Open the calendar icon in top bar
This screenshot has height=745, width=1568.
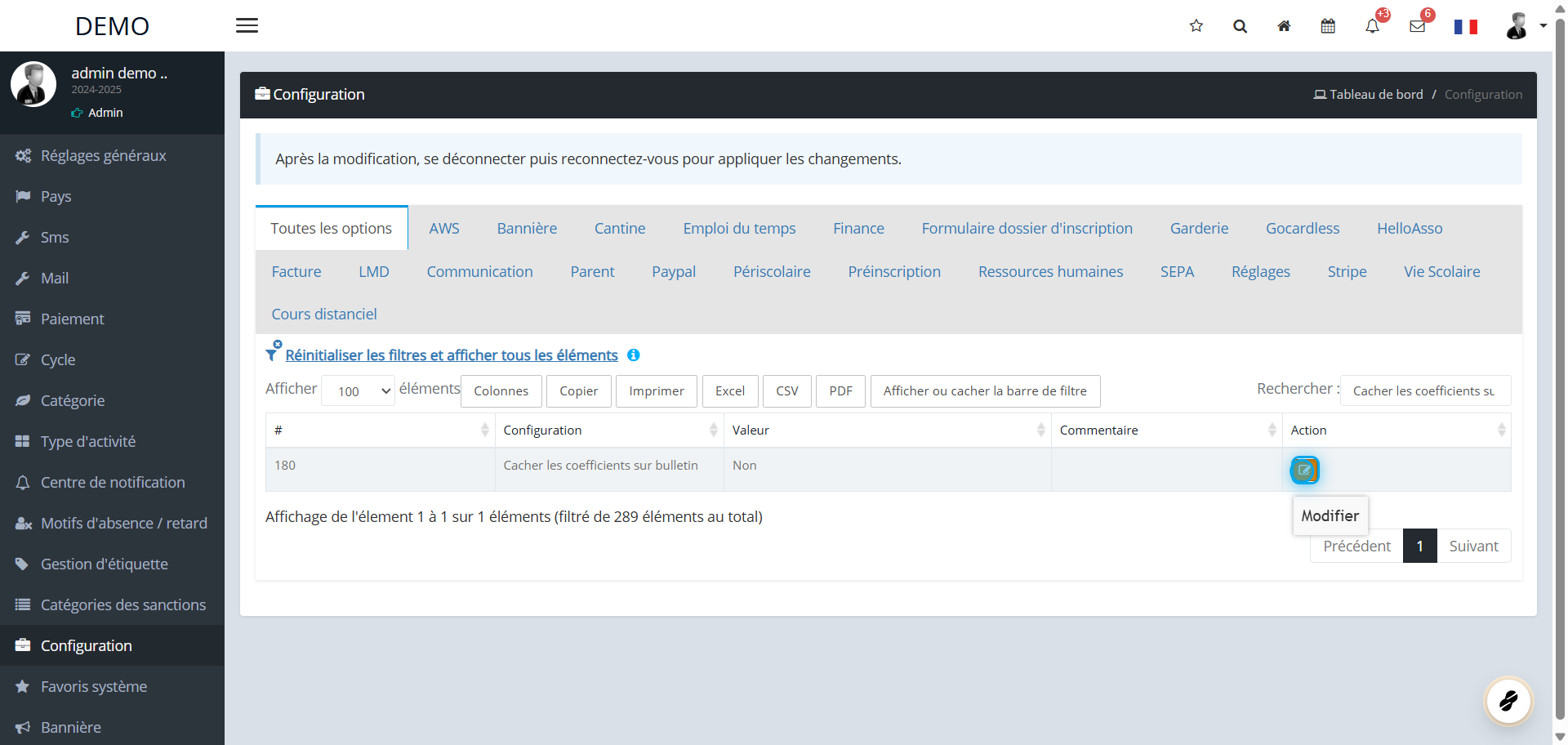coord(1328,26)
